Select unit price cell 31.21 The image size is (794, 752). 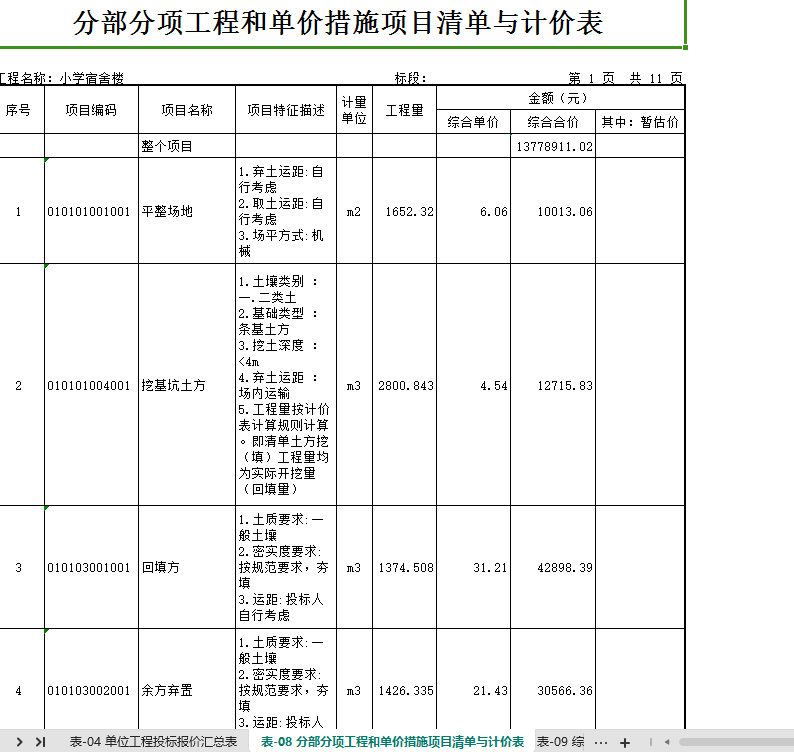[x=473, y=567]
